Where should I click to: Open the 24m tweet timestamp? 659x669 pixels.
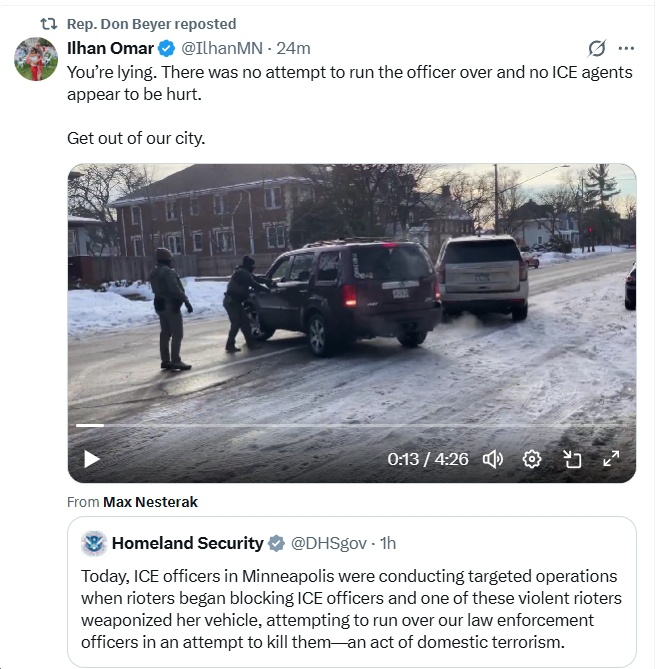point(292,48)
